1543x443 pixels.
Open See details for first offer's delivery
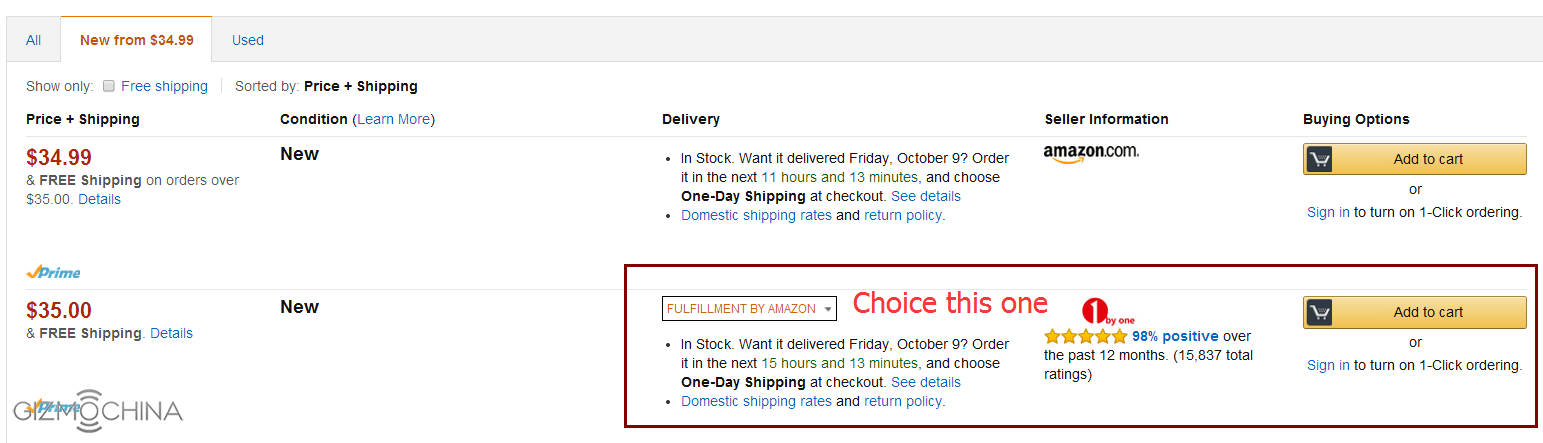pos(925,196)
